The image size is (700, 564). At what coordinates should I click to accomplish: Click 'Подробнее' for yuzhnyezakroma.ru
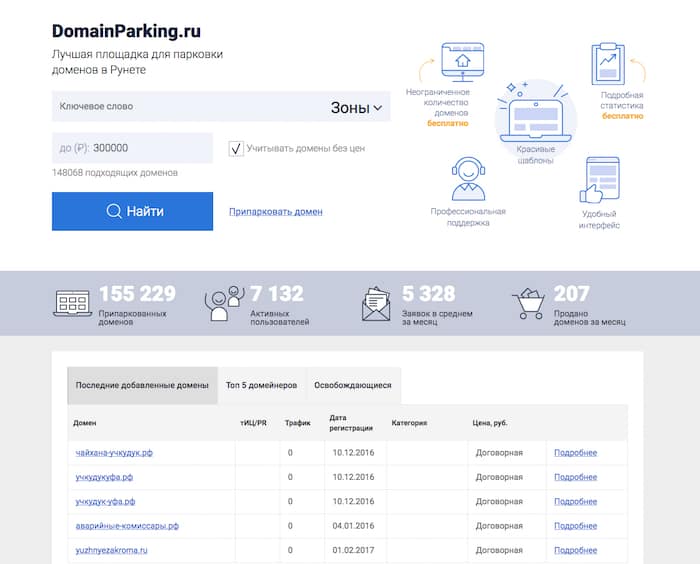click(575, 550)
